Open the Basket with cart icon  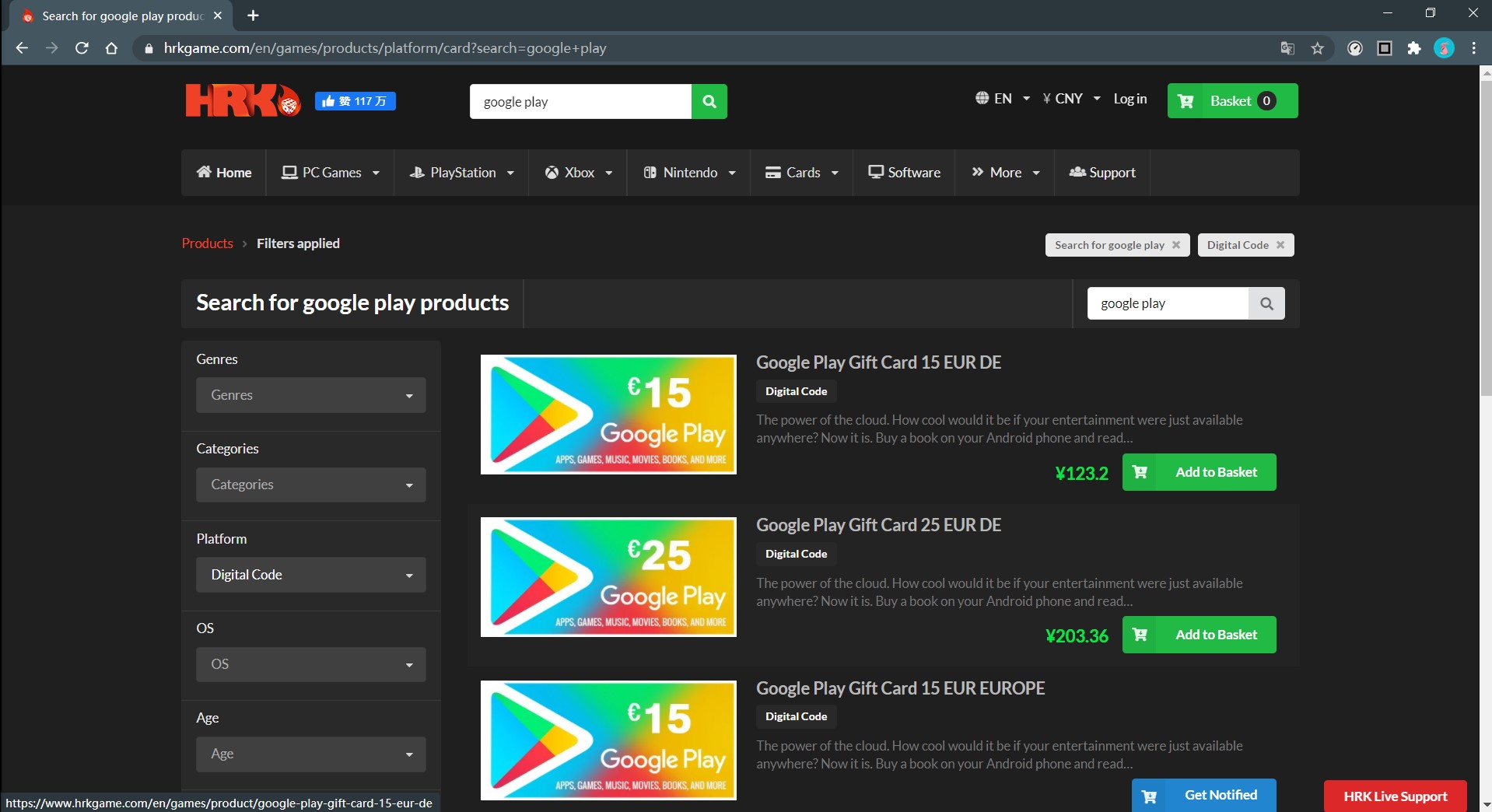1232,101
